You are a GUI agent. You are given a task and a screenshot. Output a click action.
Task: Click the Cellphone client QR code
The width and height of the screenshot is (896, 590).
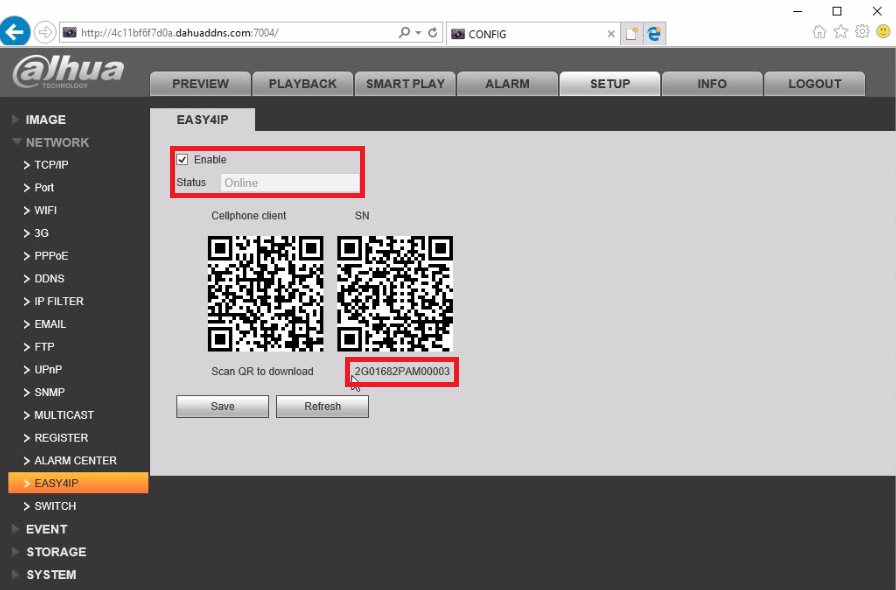pos(266,293)
